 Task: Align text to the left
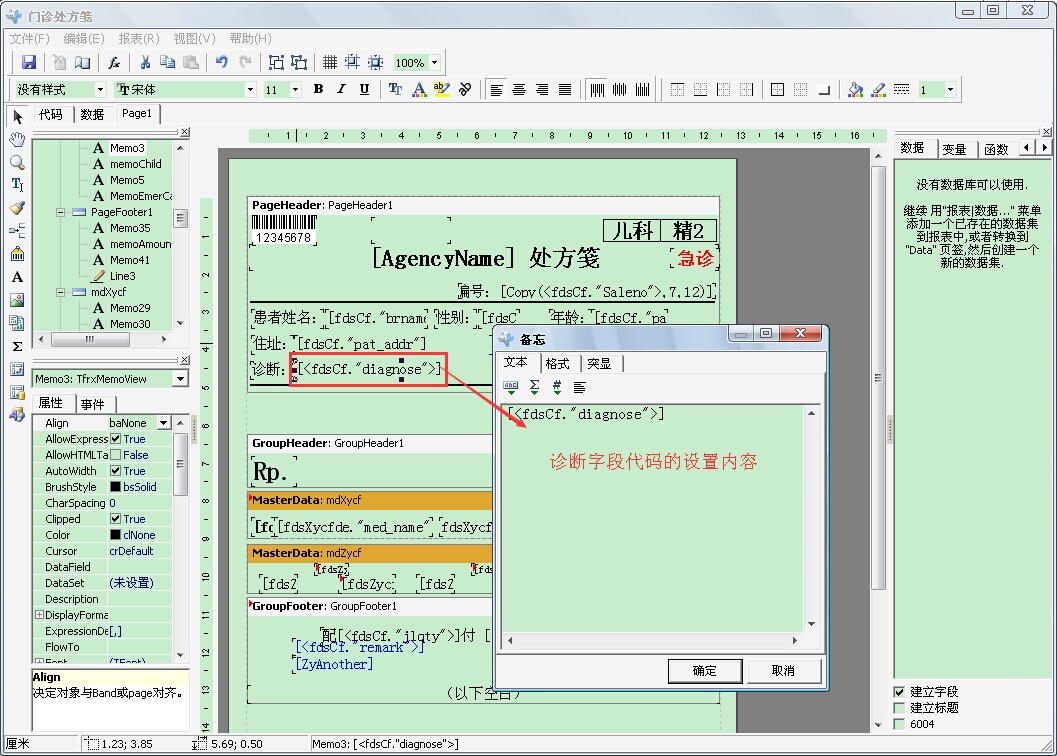pyautogui.click(x=497, y=89)
